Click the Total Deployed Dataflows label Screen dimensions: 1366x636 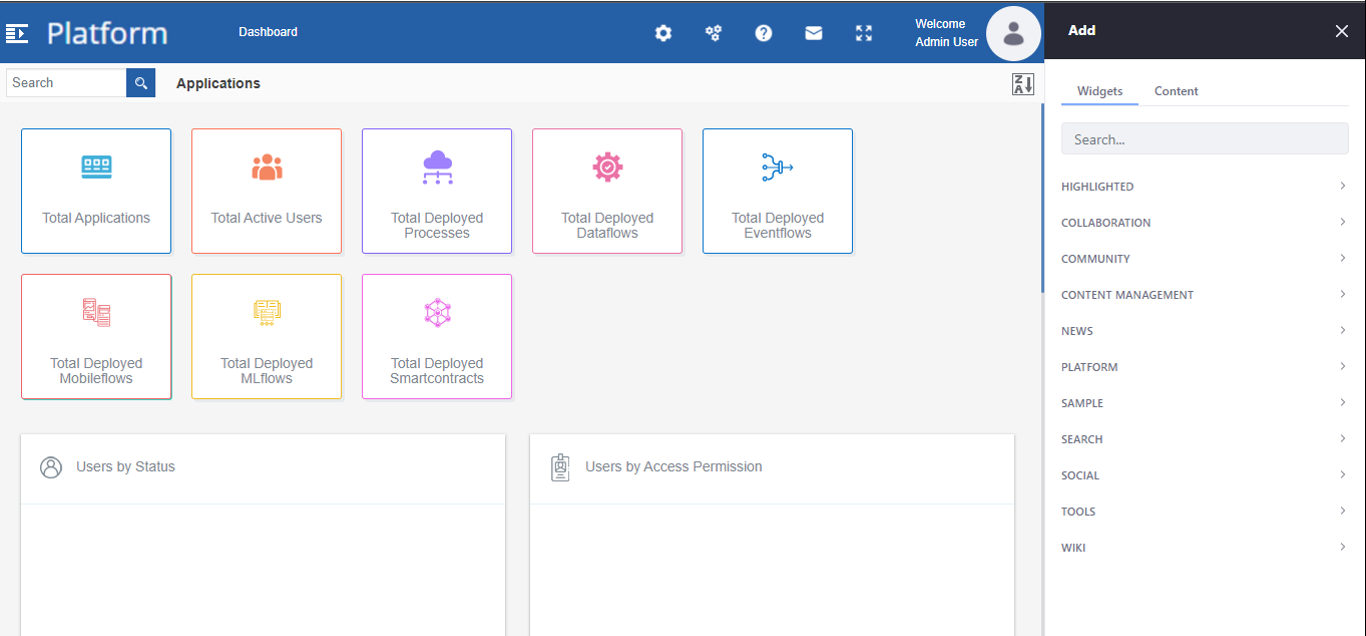click(x=608, y=225)
